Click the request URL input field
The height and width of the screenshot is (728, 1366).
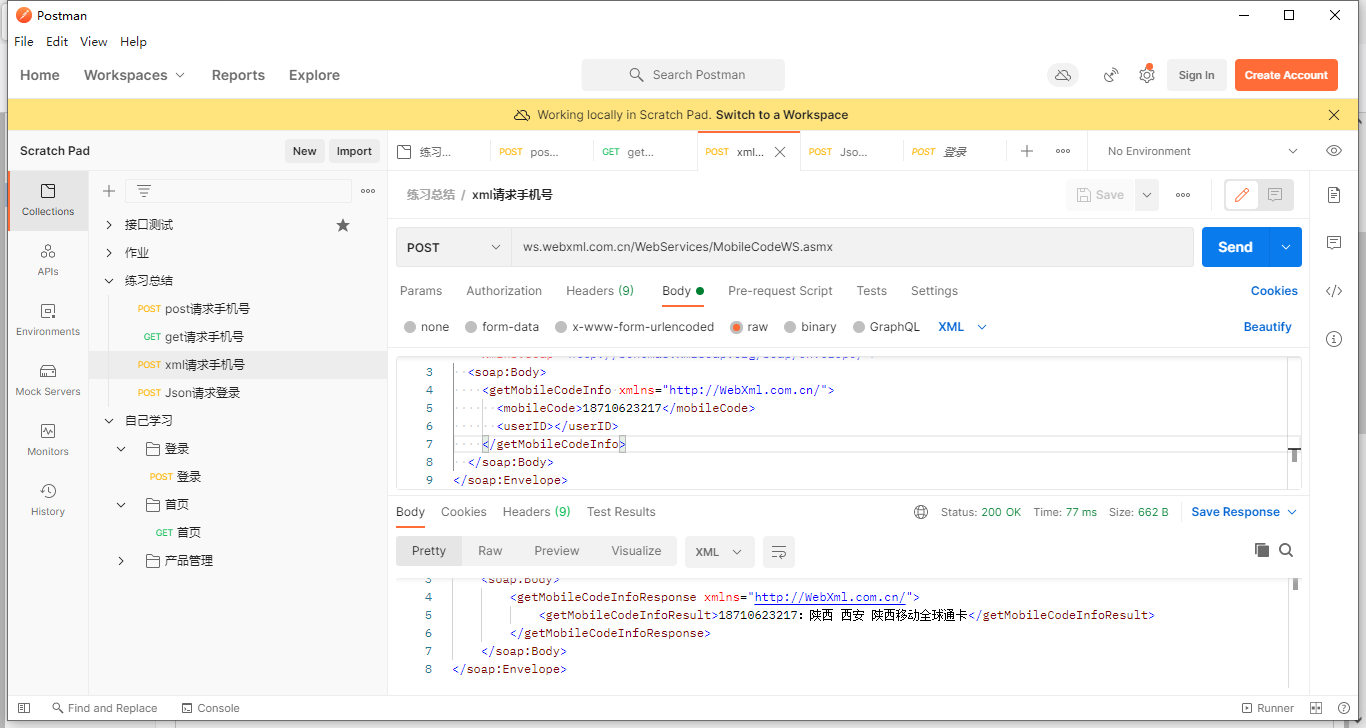coord(850,247)
